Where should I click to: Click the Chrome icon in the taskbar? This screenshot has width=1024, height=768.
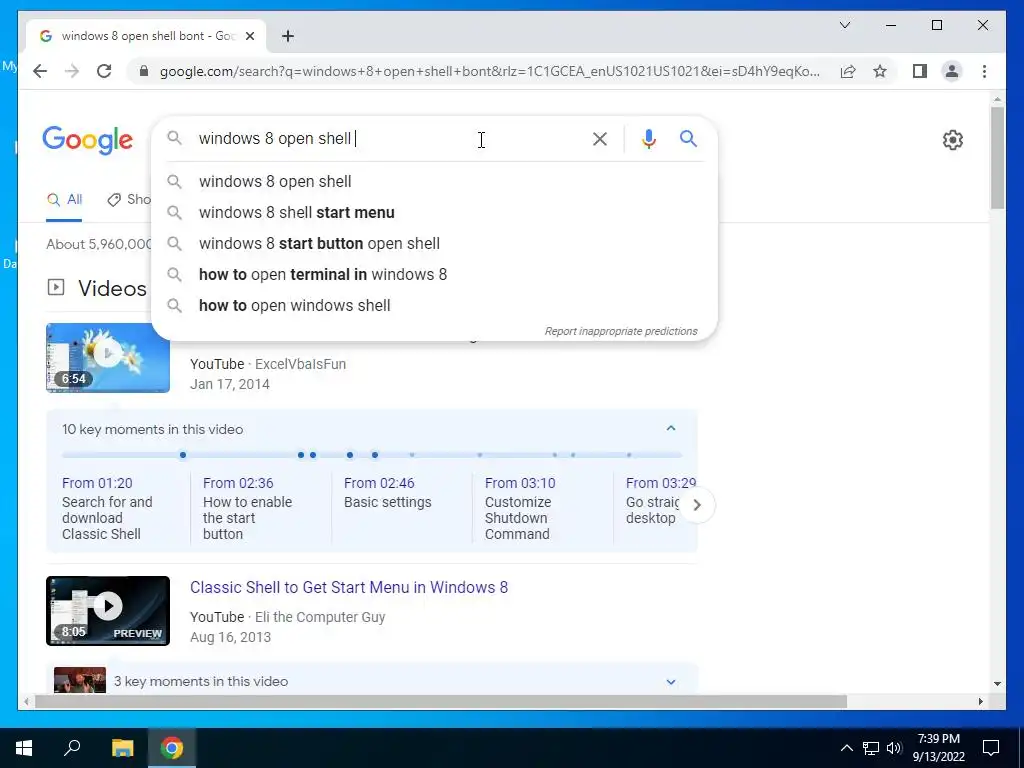pos(172,748)
